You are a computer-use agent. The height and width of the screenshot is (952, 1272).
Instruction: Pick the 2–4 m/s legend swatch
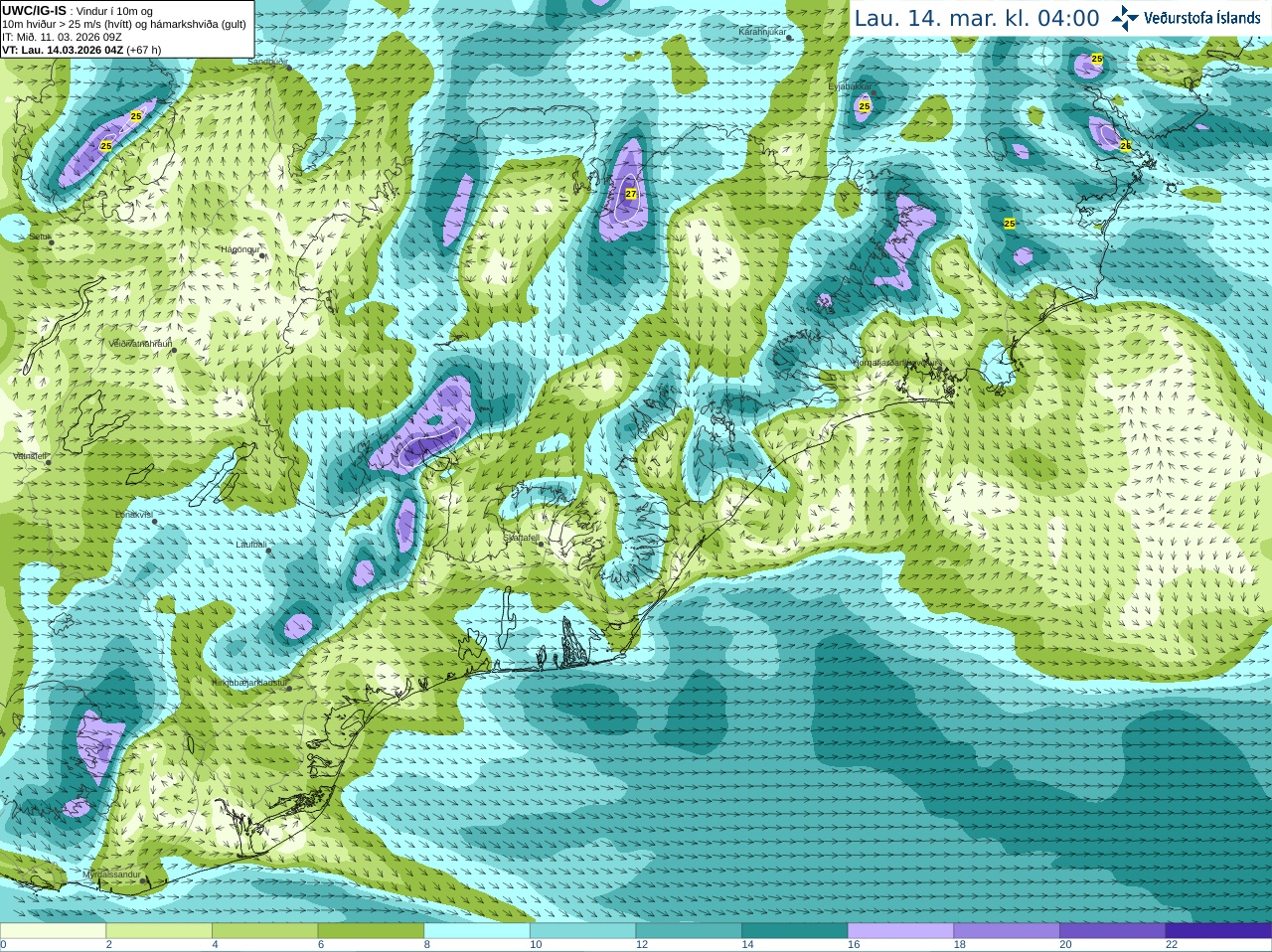pos(159,931)
